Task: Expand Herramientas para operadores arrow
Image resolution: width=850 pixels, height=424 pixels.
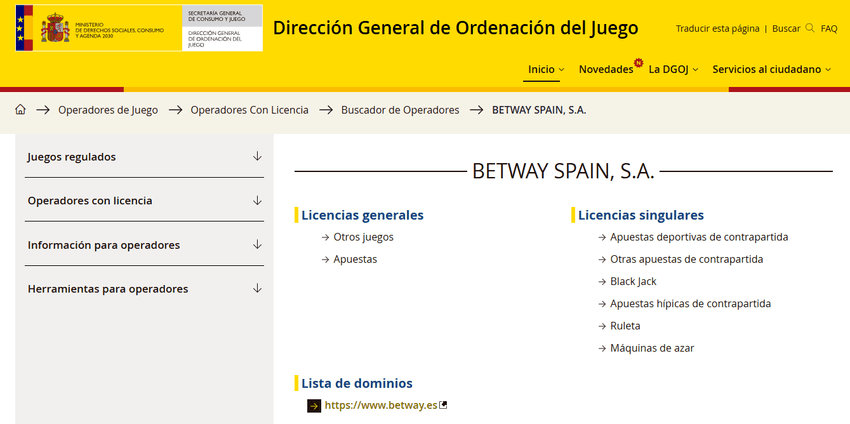Action: [x=257, y=288]
